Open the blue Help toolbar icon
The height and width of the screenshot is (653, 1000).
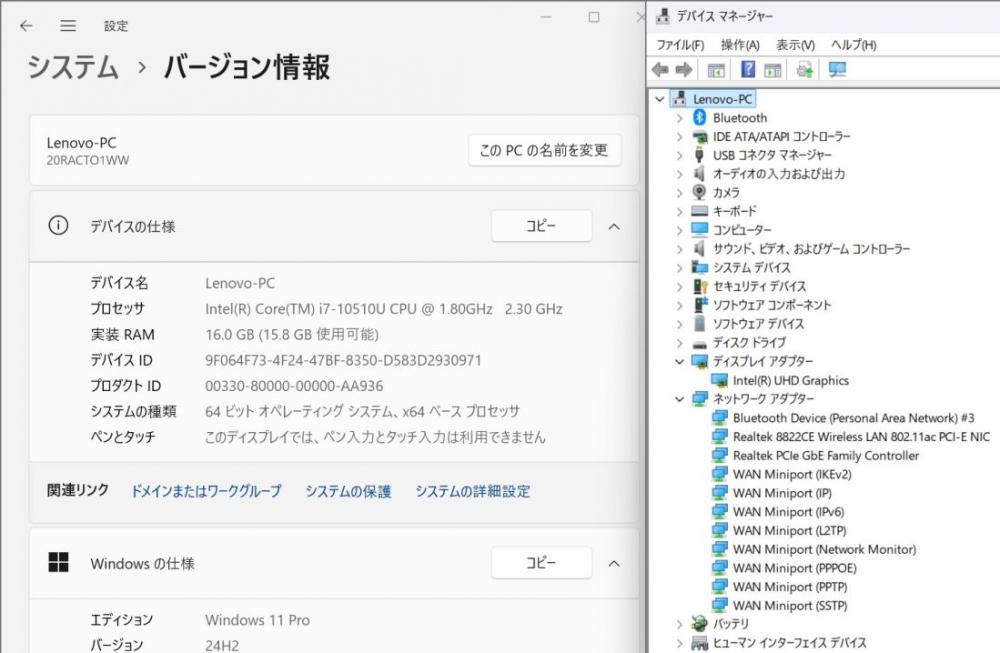(x=747, y=69)
